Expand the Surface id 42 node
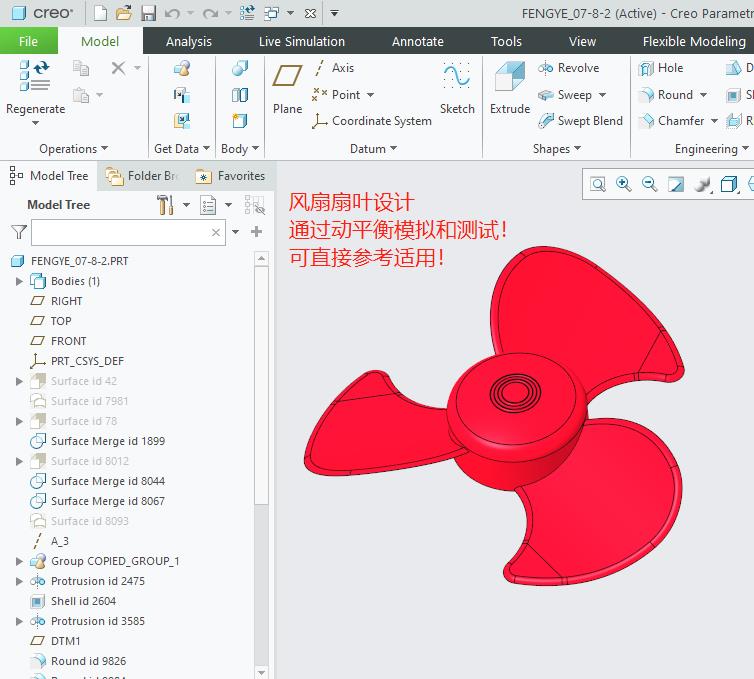Screen dimensions: 754x679 click(x=19, y=381)
